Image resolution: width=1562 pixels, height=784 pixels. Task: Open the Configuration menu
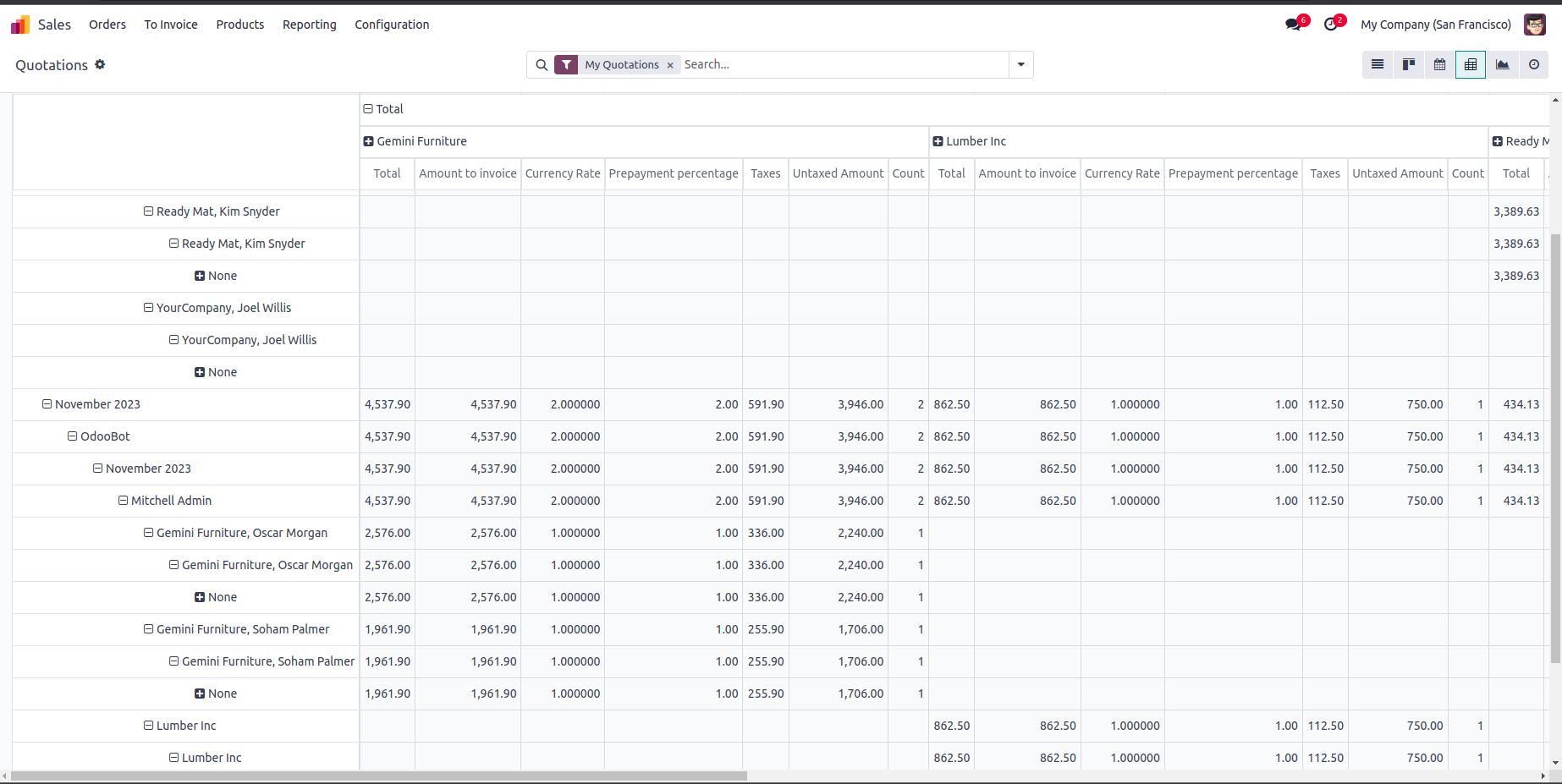pyautogui.click(x=392, y=25)
